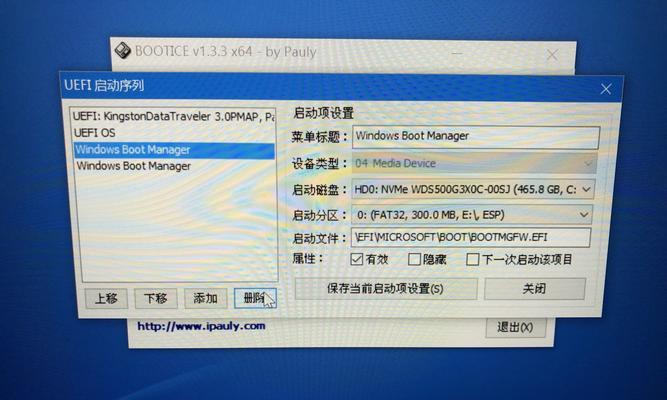Toggle the 有效 (active) checkbox
The height and width of the screenshot is (400, 667).
pyautogui.click(x=356, y=259)
